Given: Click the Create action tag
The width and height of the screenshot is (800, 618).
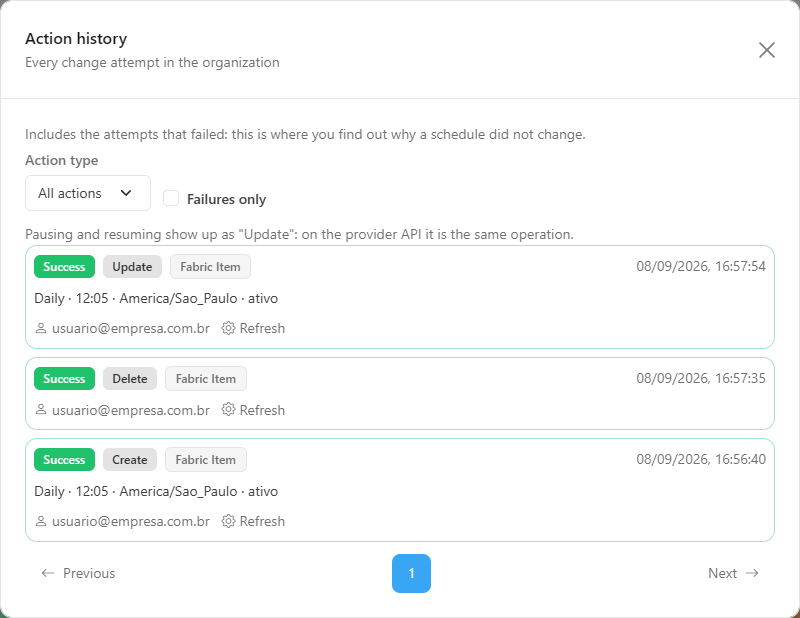Looking at the screenshot, I should pyautogui.click(x=130, y=460).
